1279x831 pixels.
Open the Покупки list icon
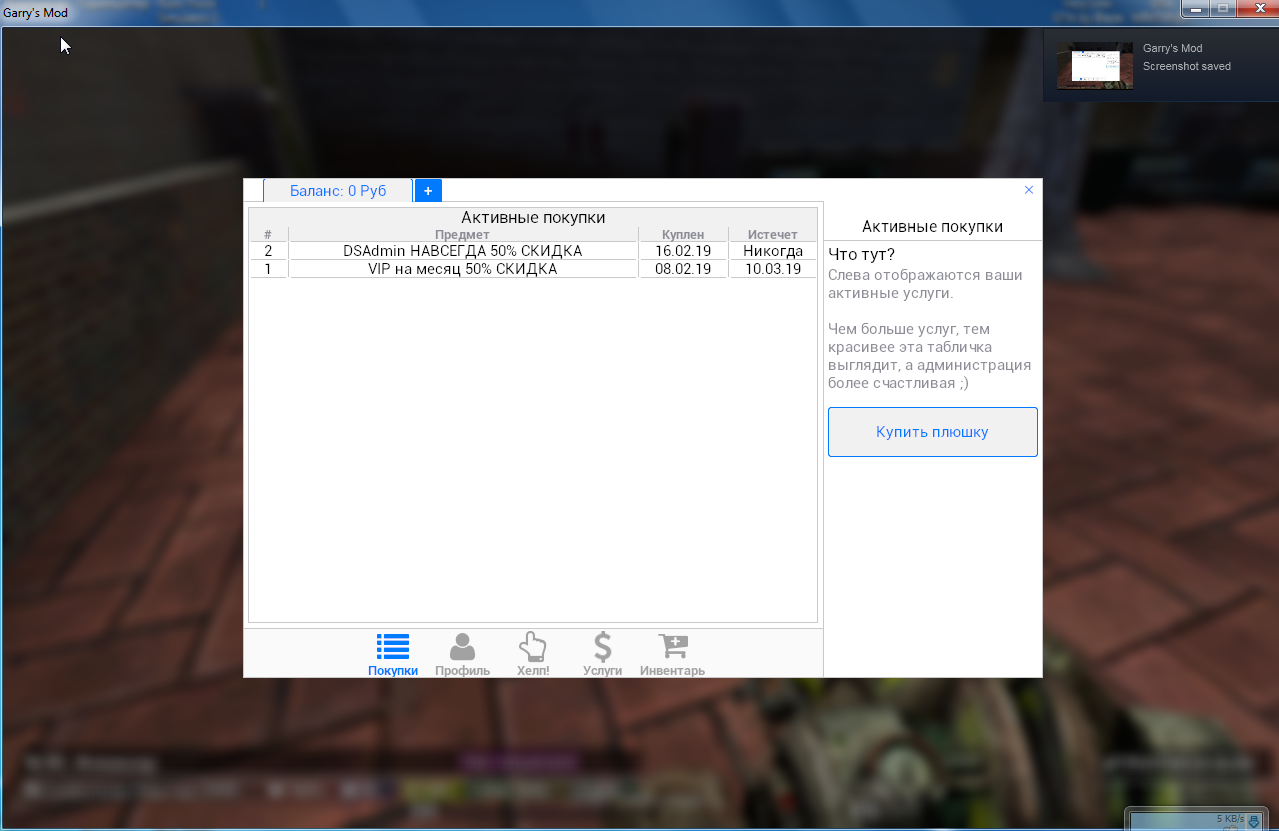pyautogui.click(x=393, y=647)
